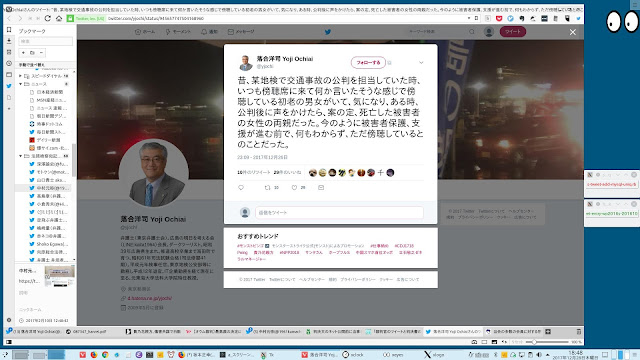Screen dimensions: 640x360
Task: Click the reply icon under the tweet
Action: tap(241, 188)
